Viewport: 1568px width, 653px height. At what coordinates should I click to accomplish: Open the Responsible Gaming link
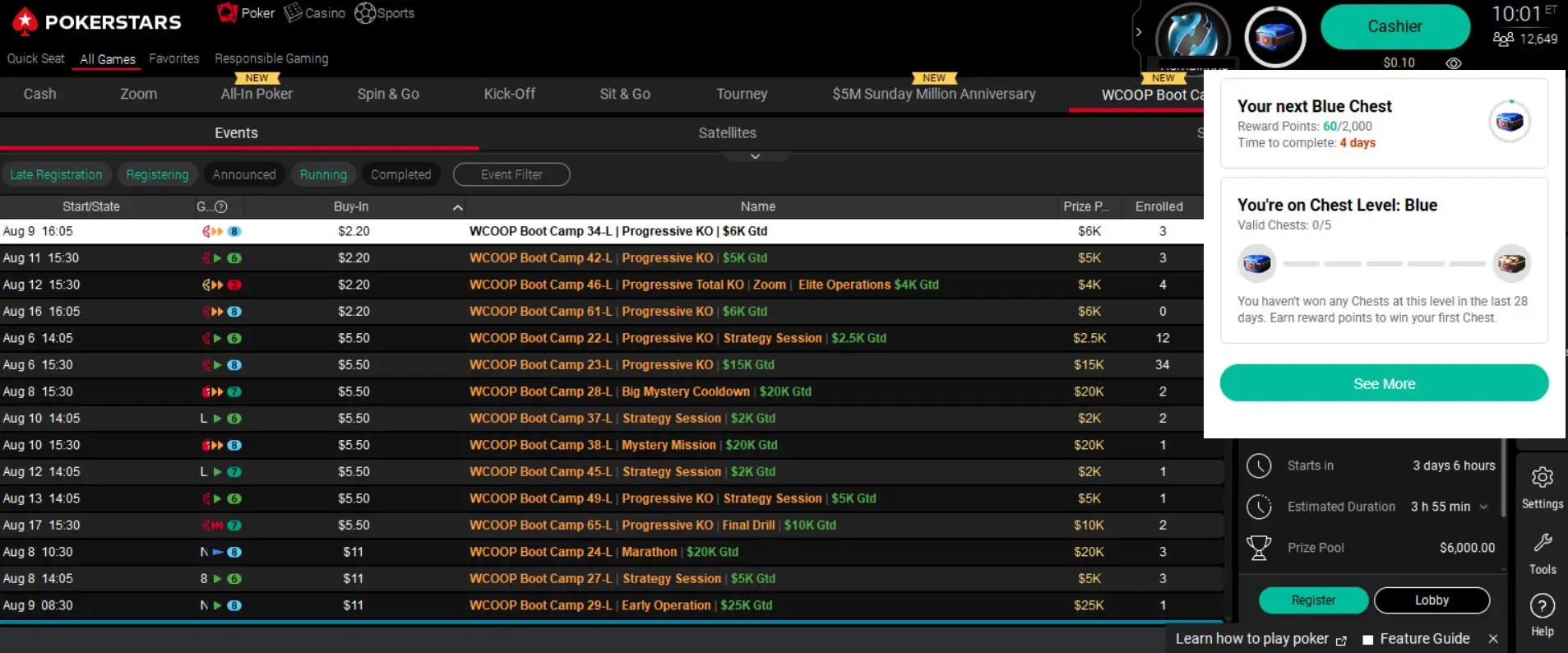pos(271,58)
